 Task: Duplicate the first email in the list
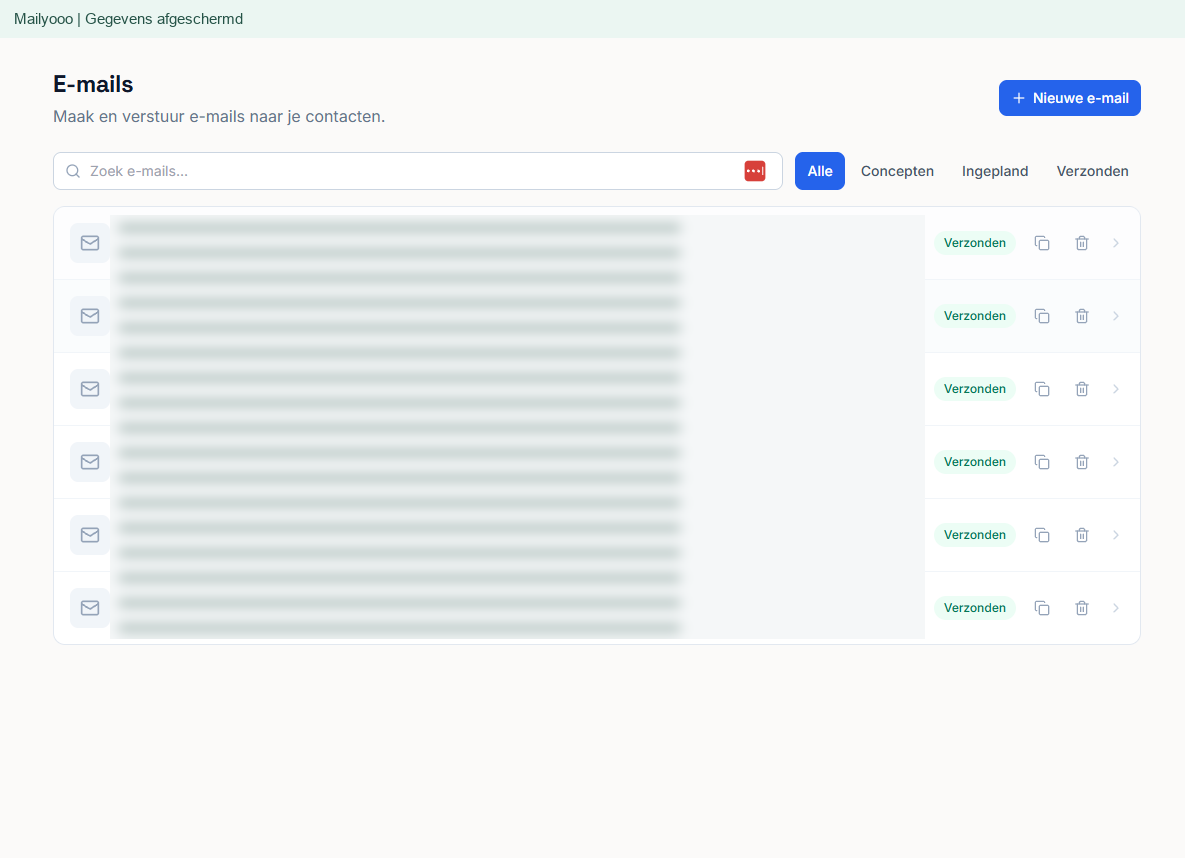[x=1041, y=243]
